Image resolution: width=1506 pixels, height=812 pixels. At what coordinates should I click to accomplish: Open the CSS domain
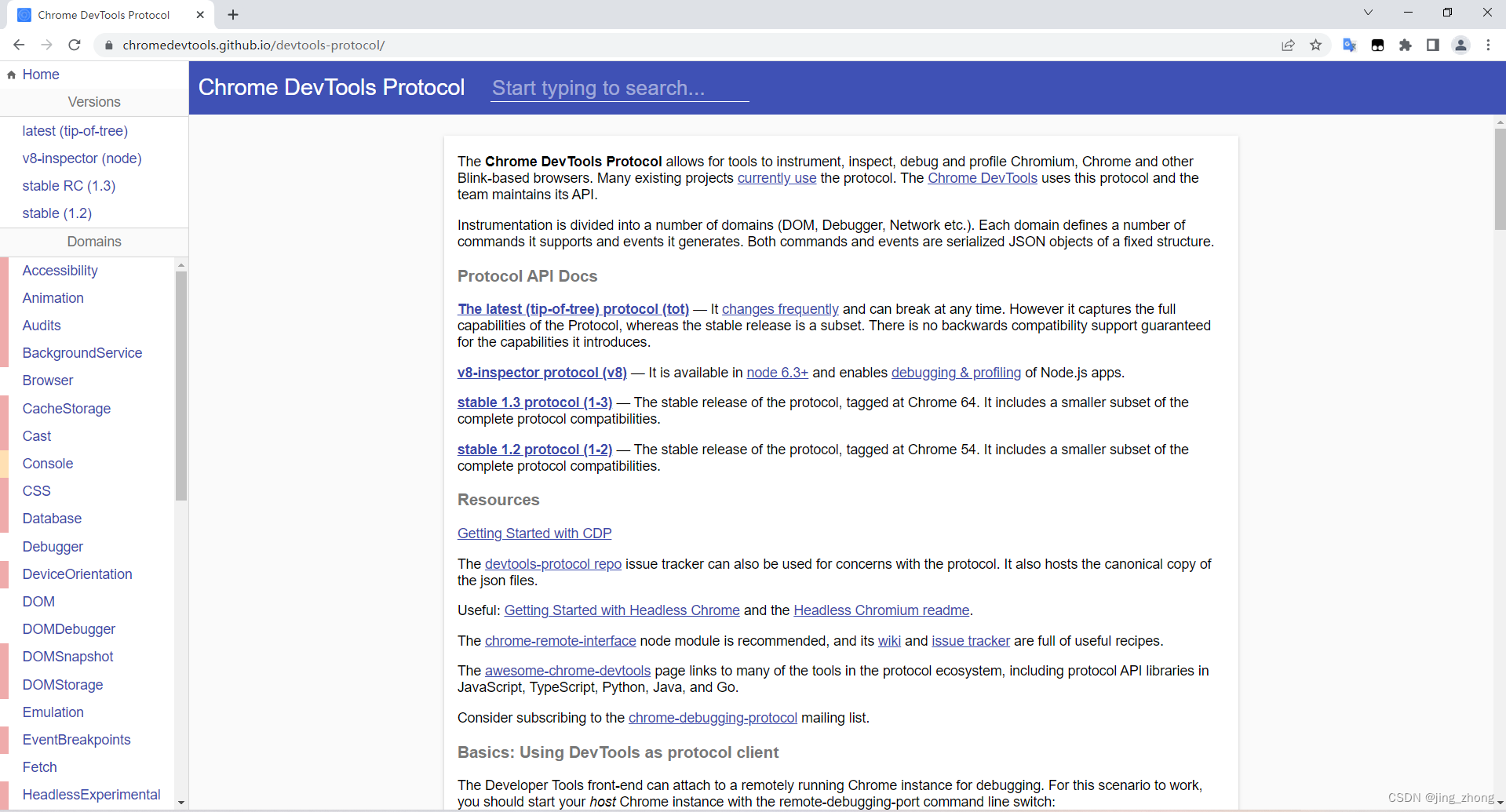[36, 491]
